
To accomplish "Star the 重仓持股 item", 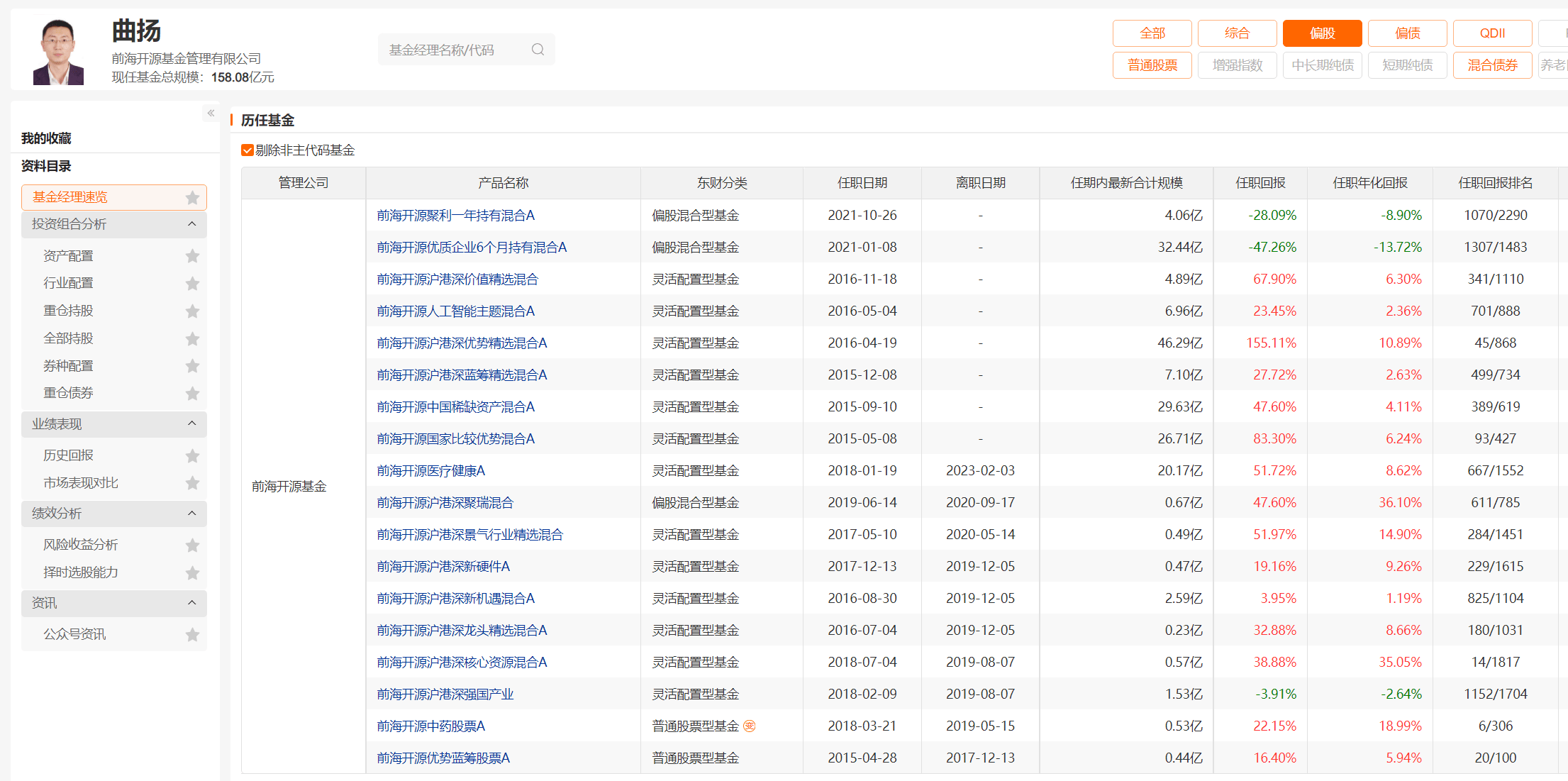I will [x=192, y=311].
